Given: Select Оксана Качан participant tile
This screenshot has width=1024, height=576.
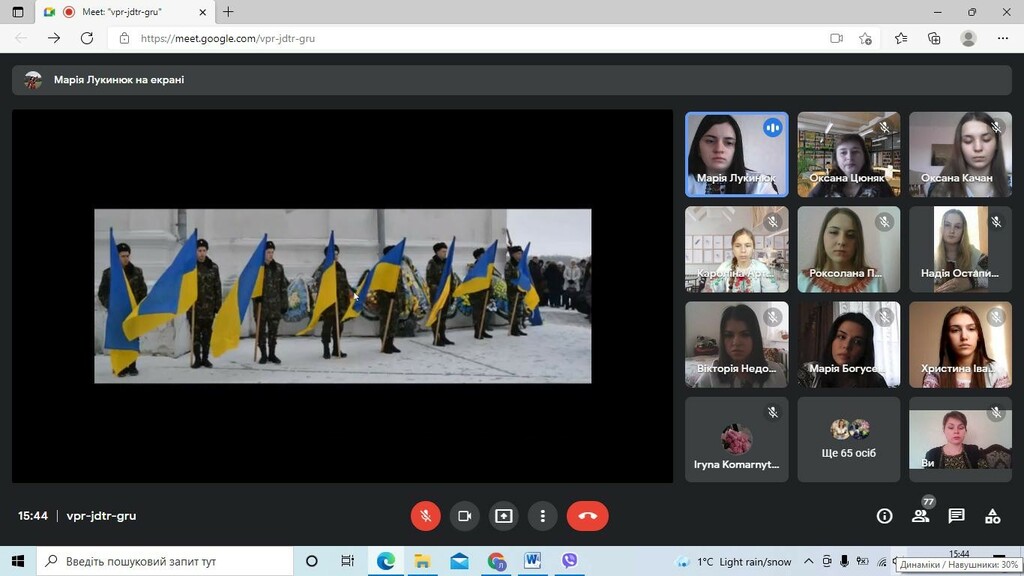Looking at the screenshot, I should click(960, 154).
